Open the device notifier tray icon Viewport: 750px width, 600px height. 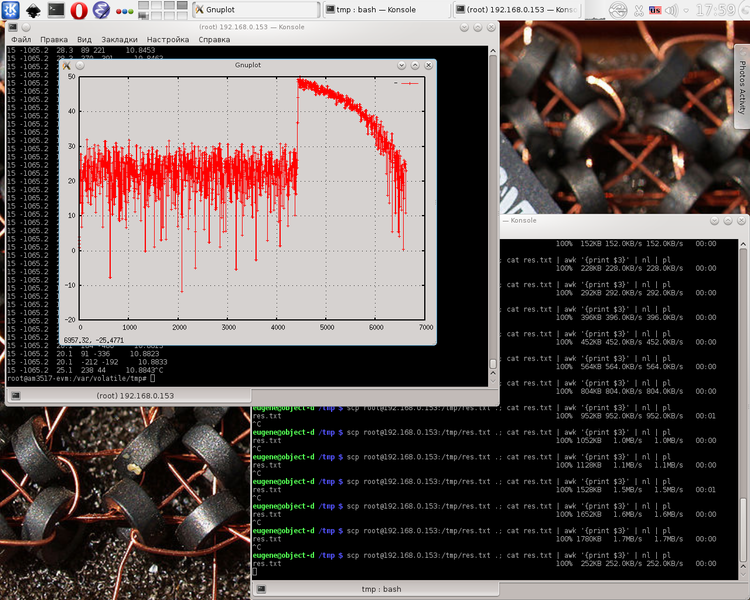tap(618, 10)
